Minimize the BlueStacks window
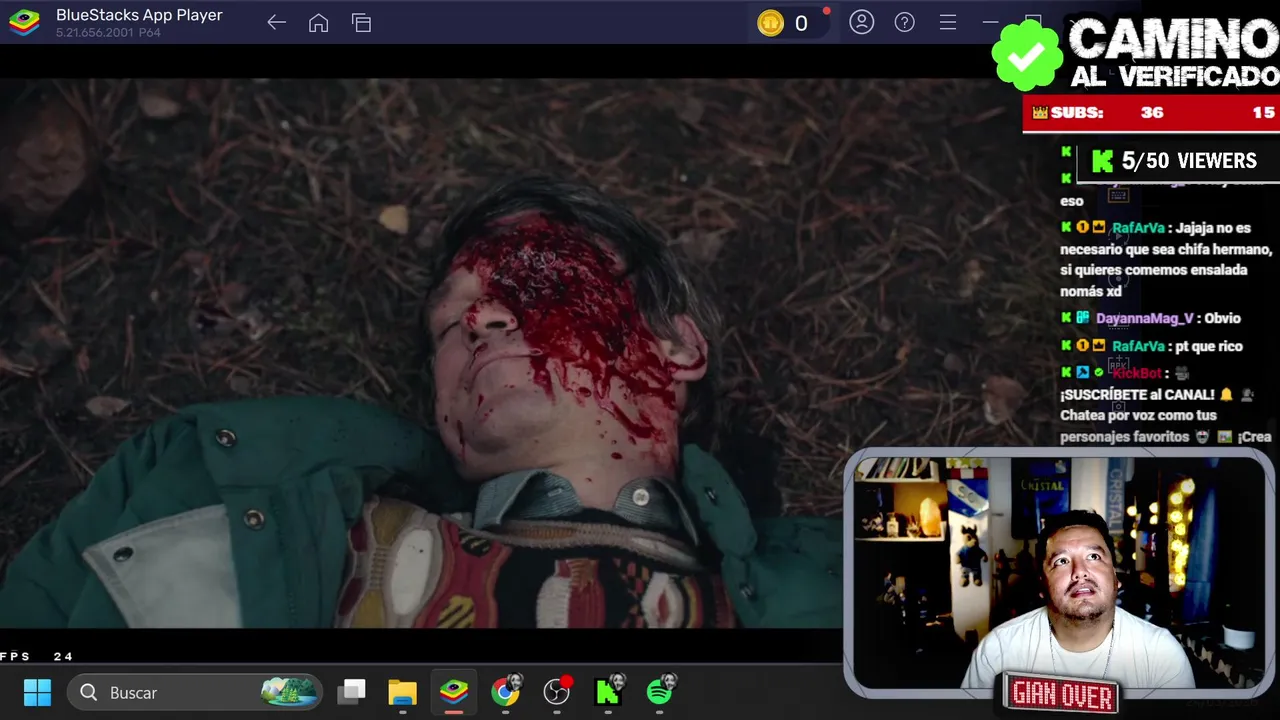 990,22
